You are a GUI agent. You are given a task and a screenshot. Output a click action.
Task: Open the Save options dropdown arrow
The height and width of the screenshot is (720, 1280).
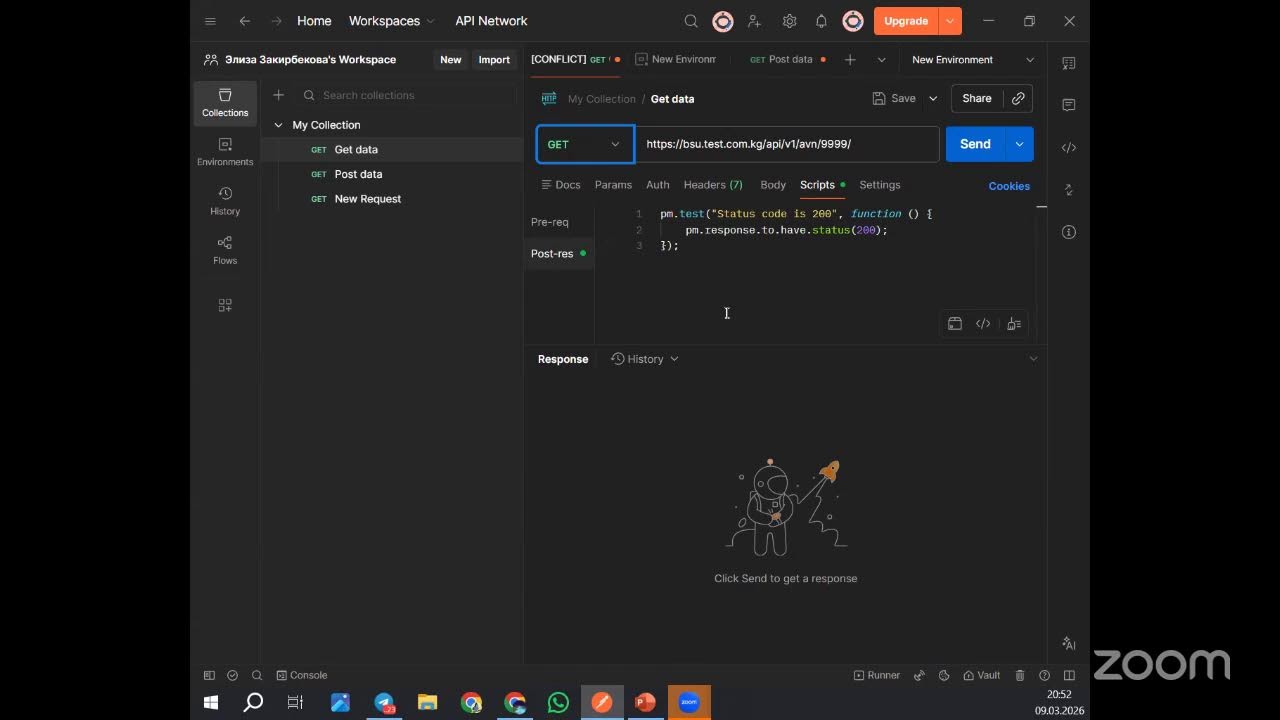[933, 99]
